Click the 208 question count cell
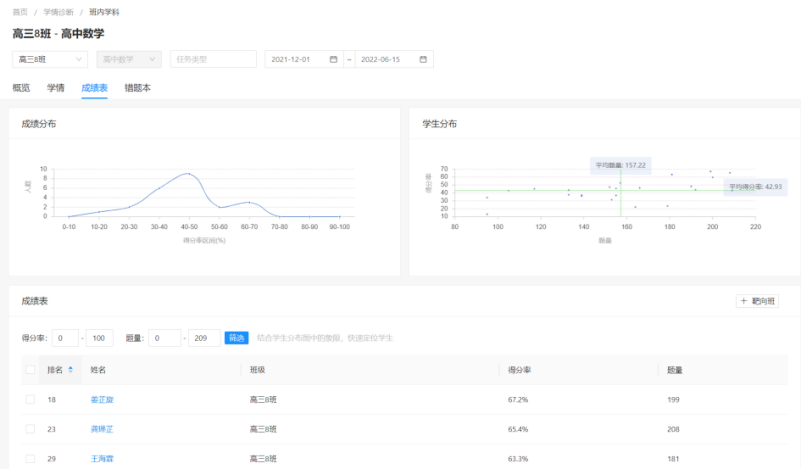Viewport: 801px width, 469px height. click(673, 429)
